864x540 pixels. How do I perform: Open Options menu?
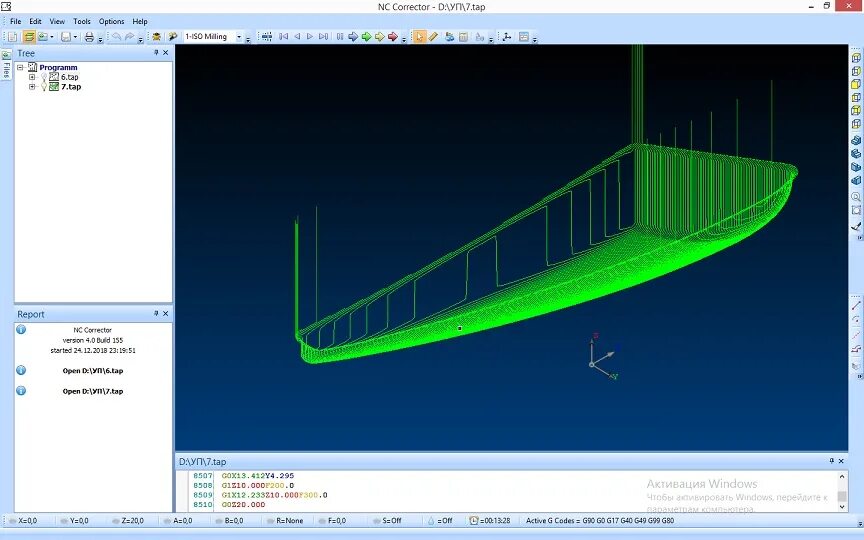pyautogui.click(x=111, y=21)
